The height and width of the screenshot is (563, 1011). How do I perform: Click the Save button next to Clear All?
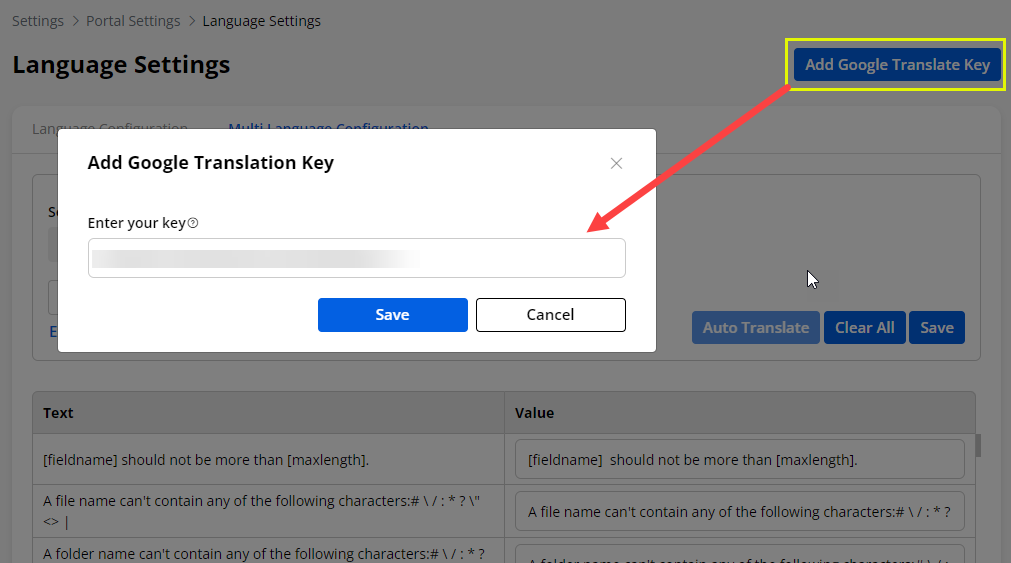click(x=936, y=327)
